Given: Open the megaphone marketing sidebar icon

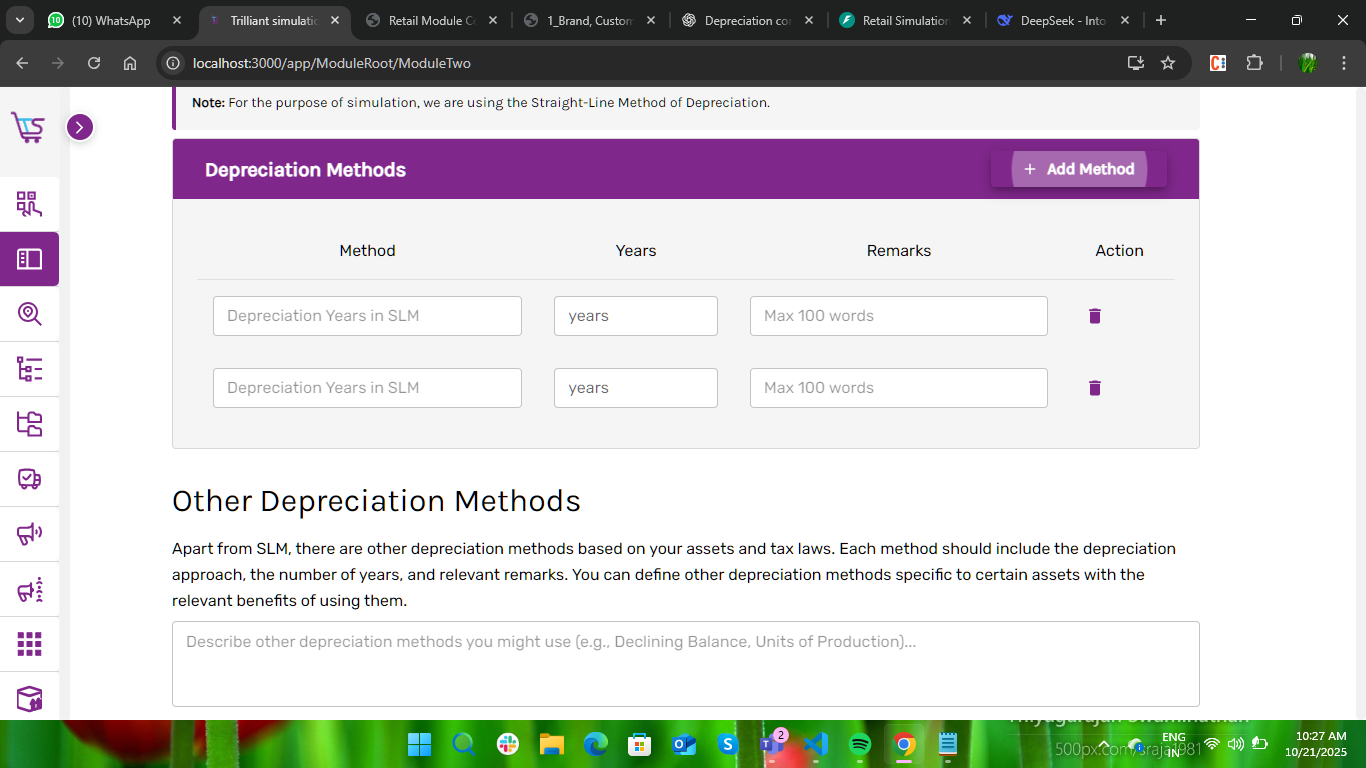Looking at the screenshot, I should tap(29, 534).
